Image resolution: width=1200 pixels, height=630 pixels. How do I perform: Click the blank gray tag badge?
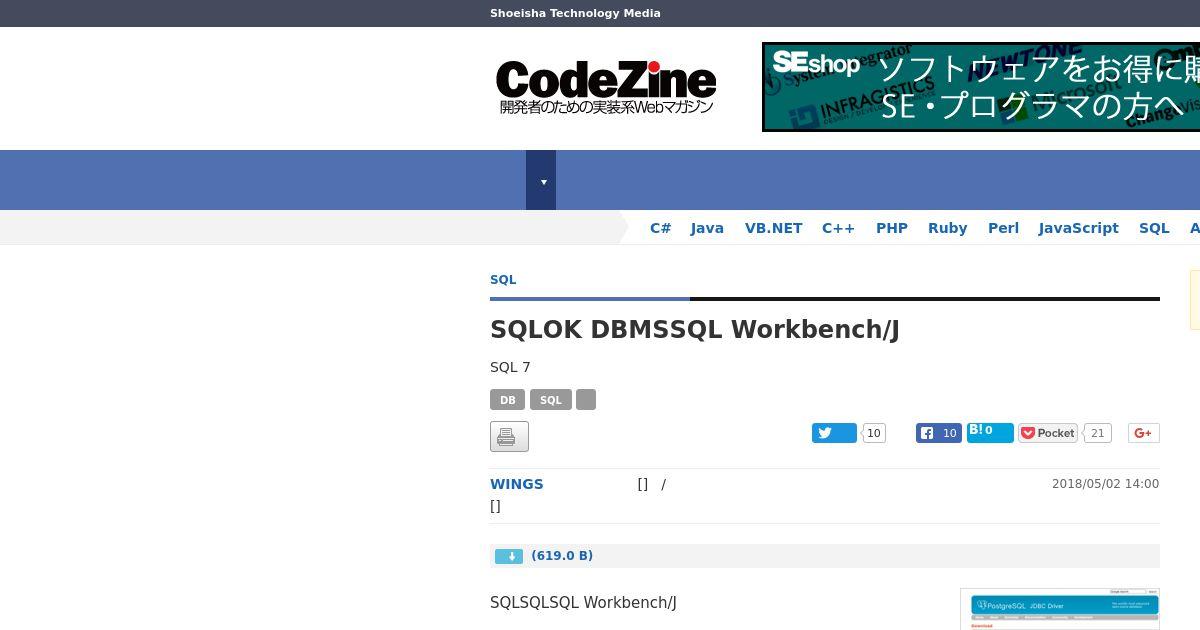tap(586, 400)
